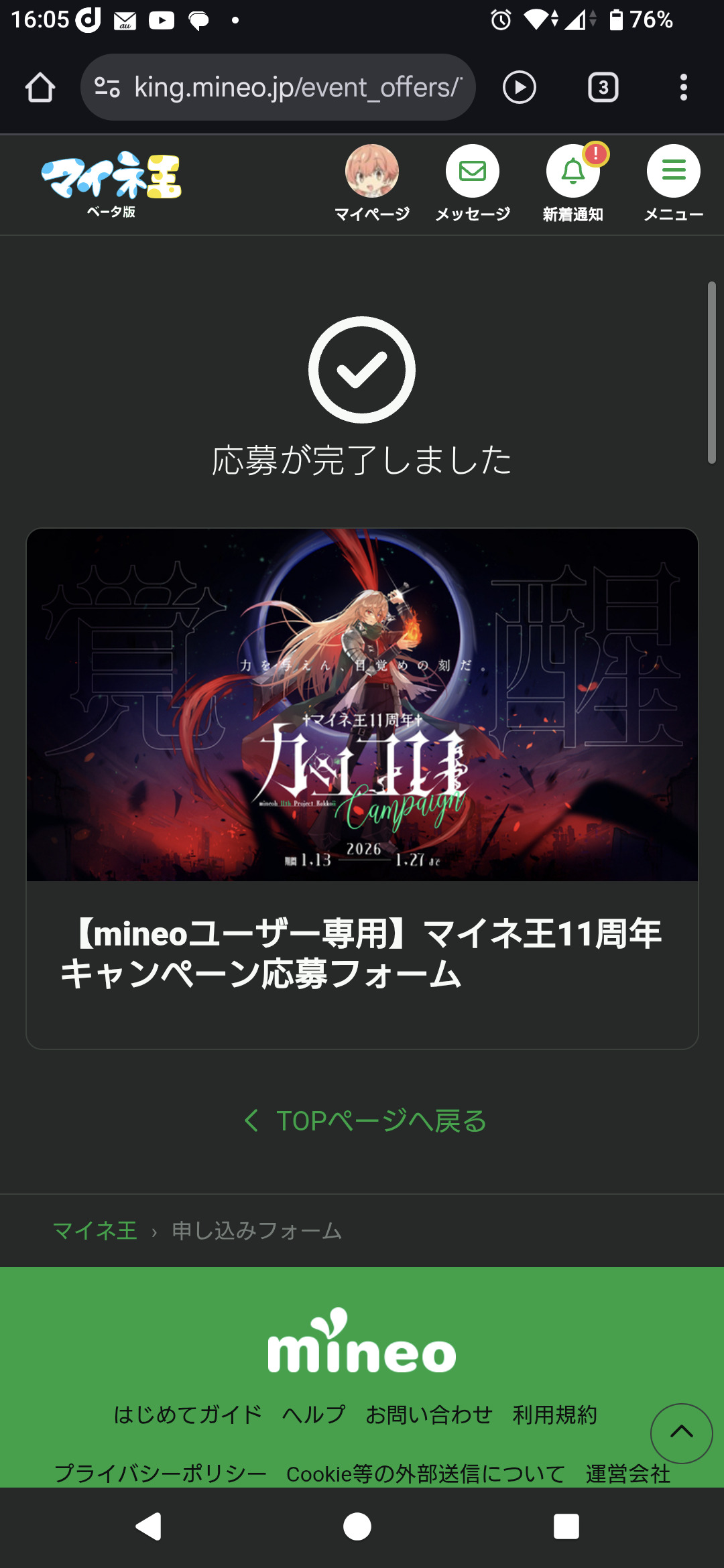Tap the Chrome home icon
The image size is (724, 1568).
click(40, 88)
